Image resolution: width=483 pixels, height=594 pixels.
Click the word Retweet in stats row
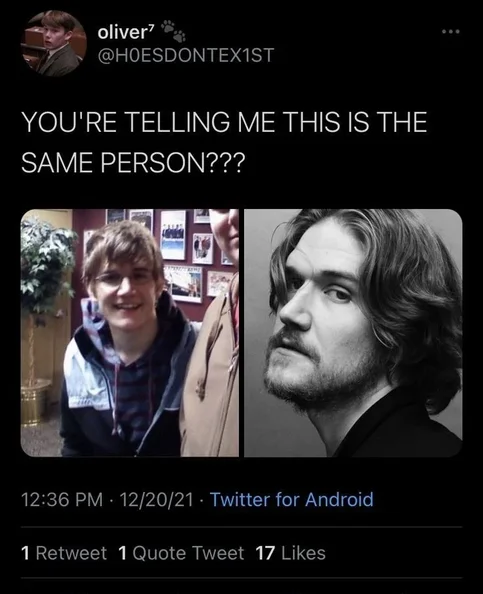(71, 553)
